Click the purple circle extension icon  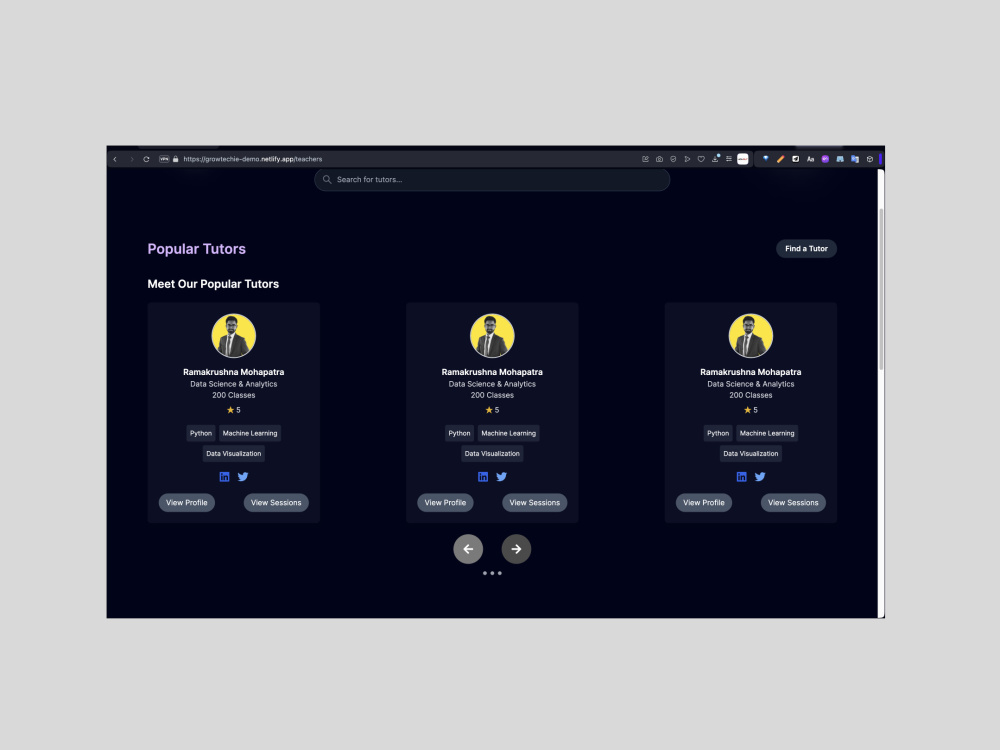tap(825, 159)
